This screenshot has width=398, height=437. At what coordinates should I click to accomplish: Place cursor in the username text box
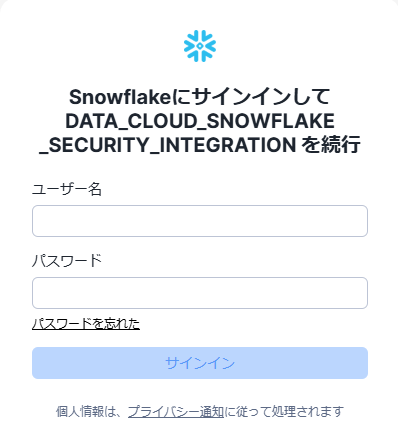[200, 221]
